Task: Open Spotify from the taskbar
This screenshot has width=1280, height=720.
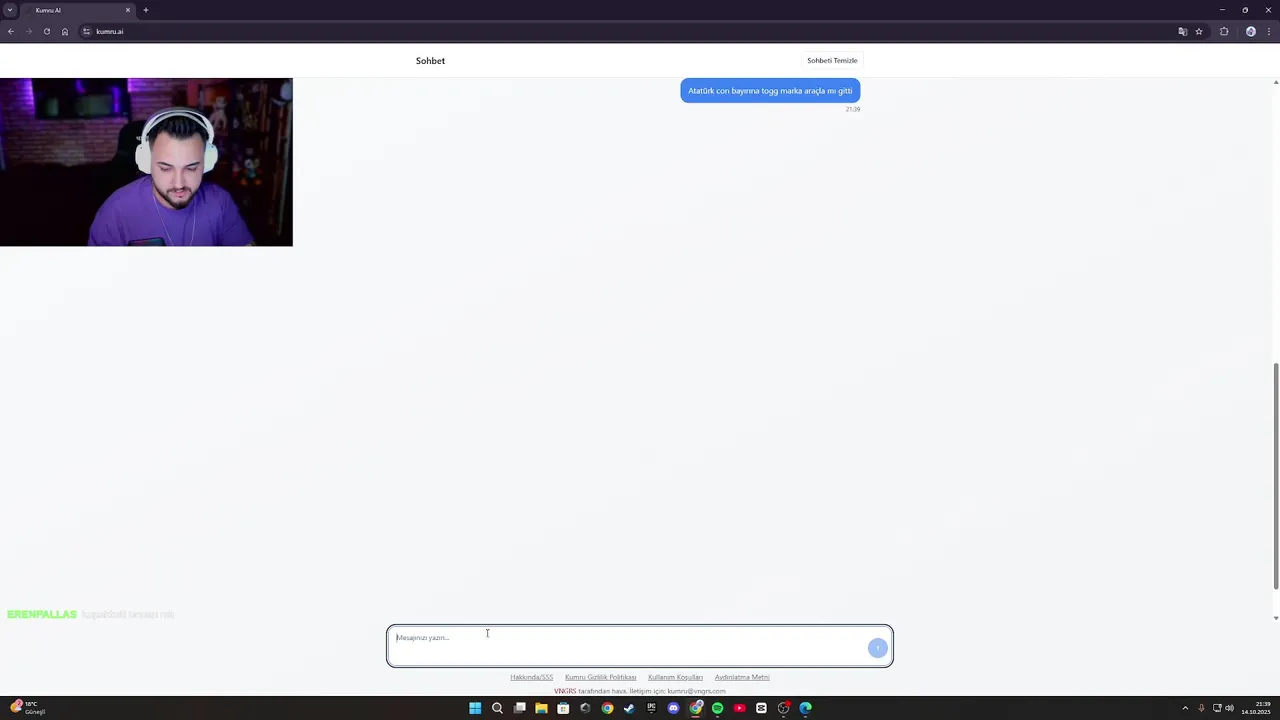Action: pyautogui.click(x=717, y=708)
